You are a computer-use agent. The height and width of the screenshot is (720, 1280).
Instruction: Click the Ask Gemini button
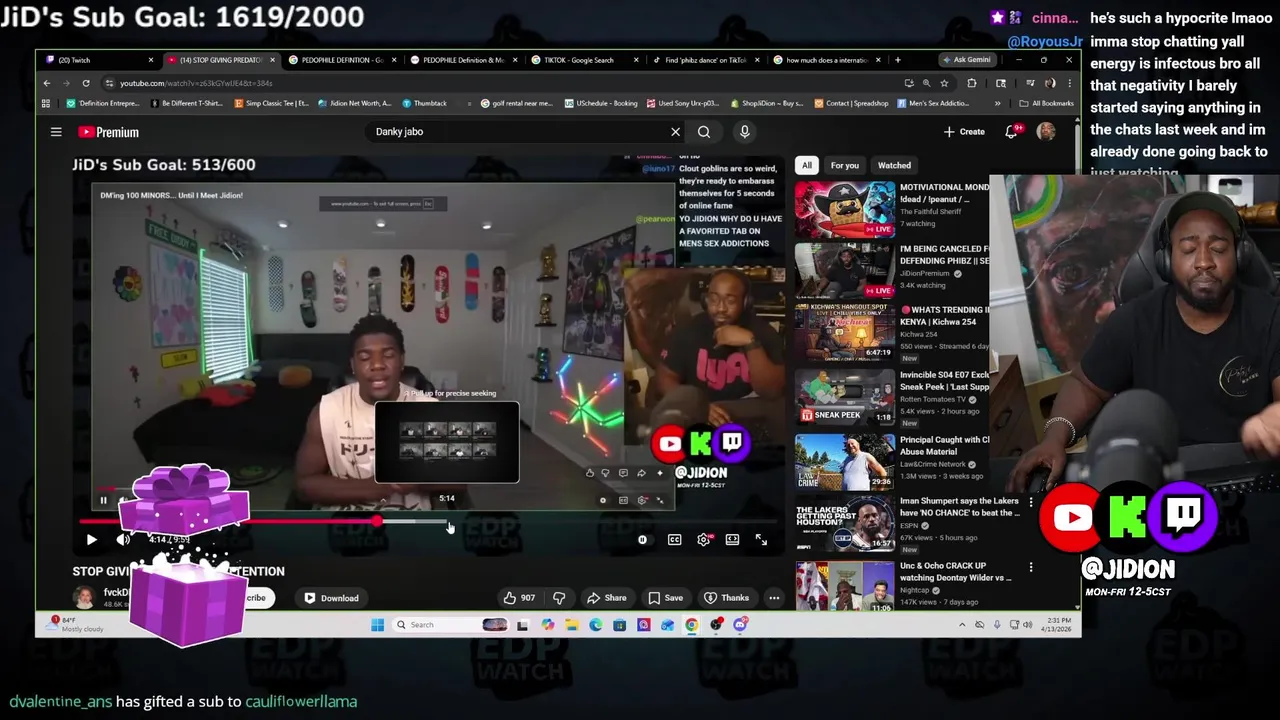tap(966, 60)
